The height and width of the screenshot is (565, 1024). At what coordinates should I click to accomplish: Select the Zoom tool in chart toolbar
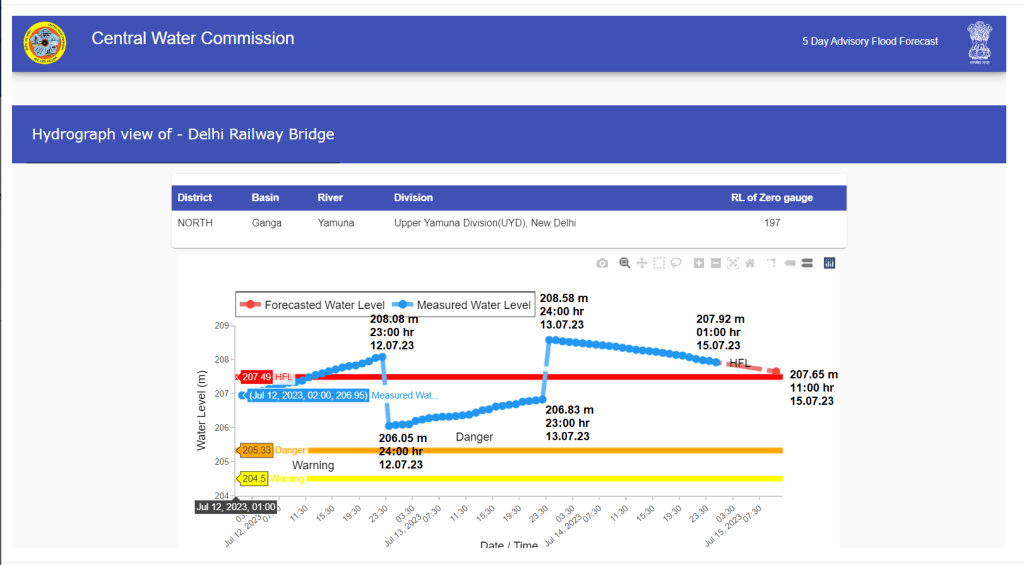pos(625,263)
